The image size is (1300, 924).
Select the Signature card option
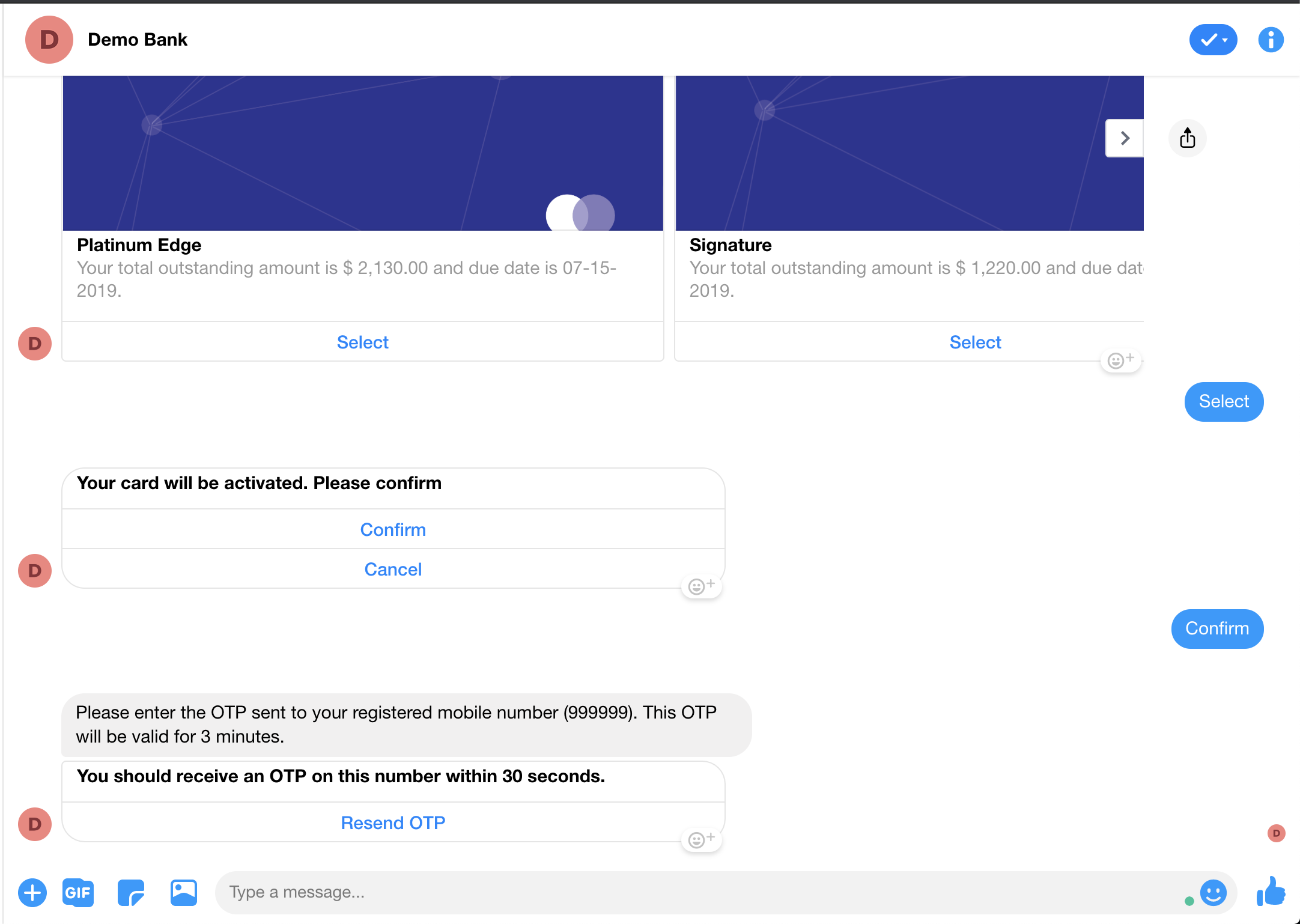click(975, 341)
